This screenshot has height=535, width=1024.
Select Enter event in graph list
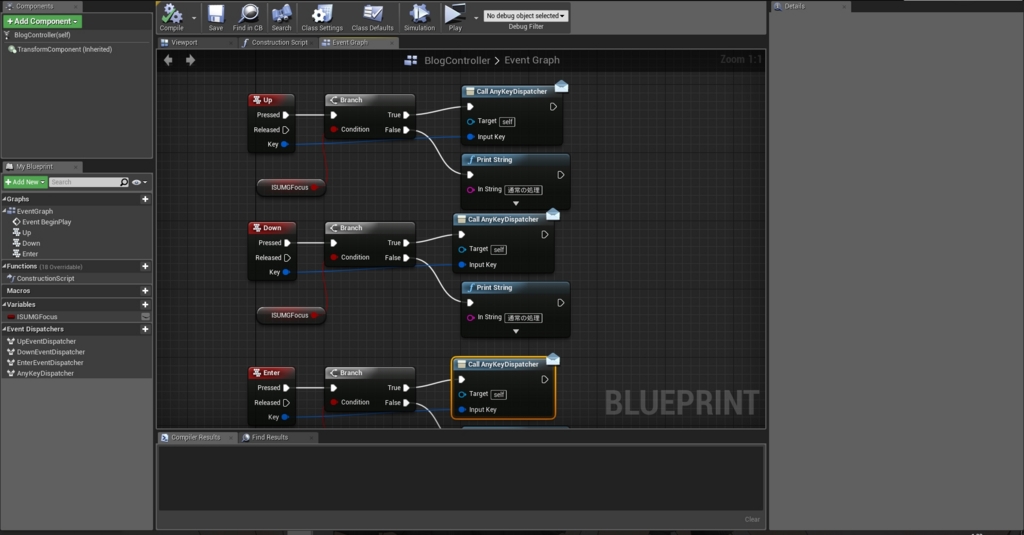coord(30,254)
